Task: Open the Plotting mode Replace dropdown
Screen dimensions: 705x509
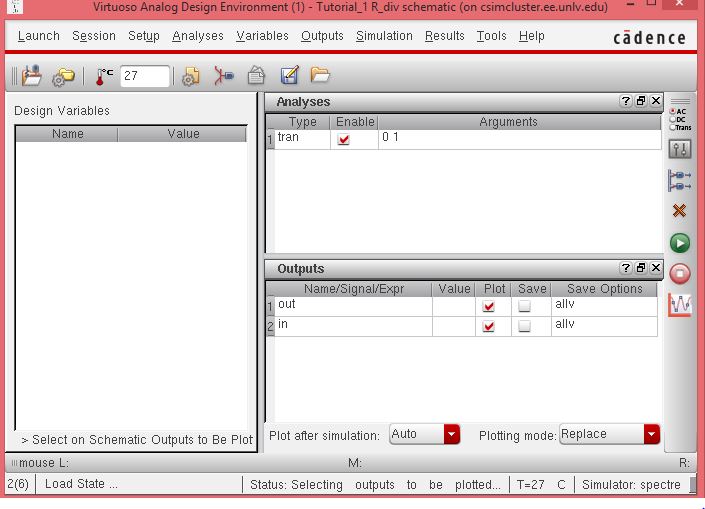Action: click(652, 435)
